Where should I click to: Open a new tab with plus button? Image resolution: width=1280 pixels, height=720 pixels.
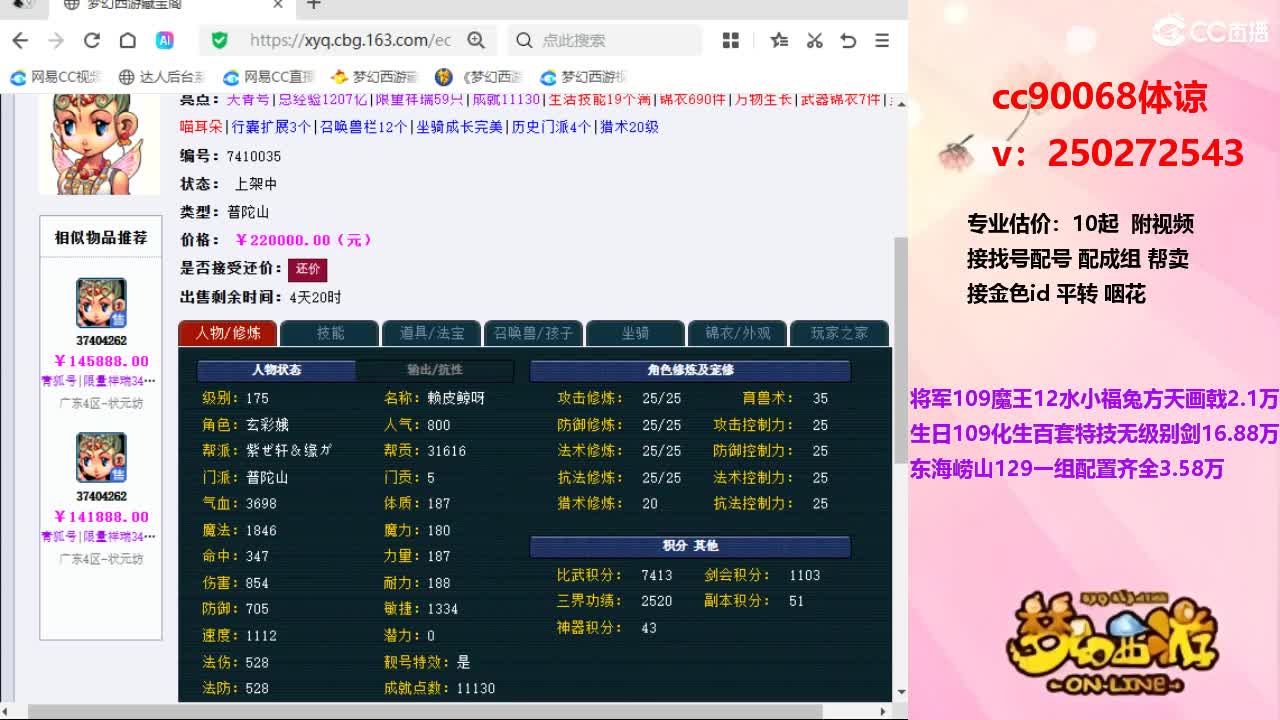[314, 5]
